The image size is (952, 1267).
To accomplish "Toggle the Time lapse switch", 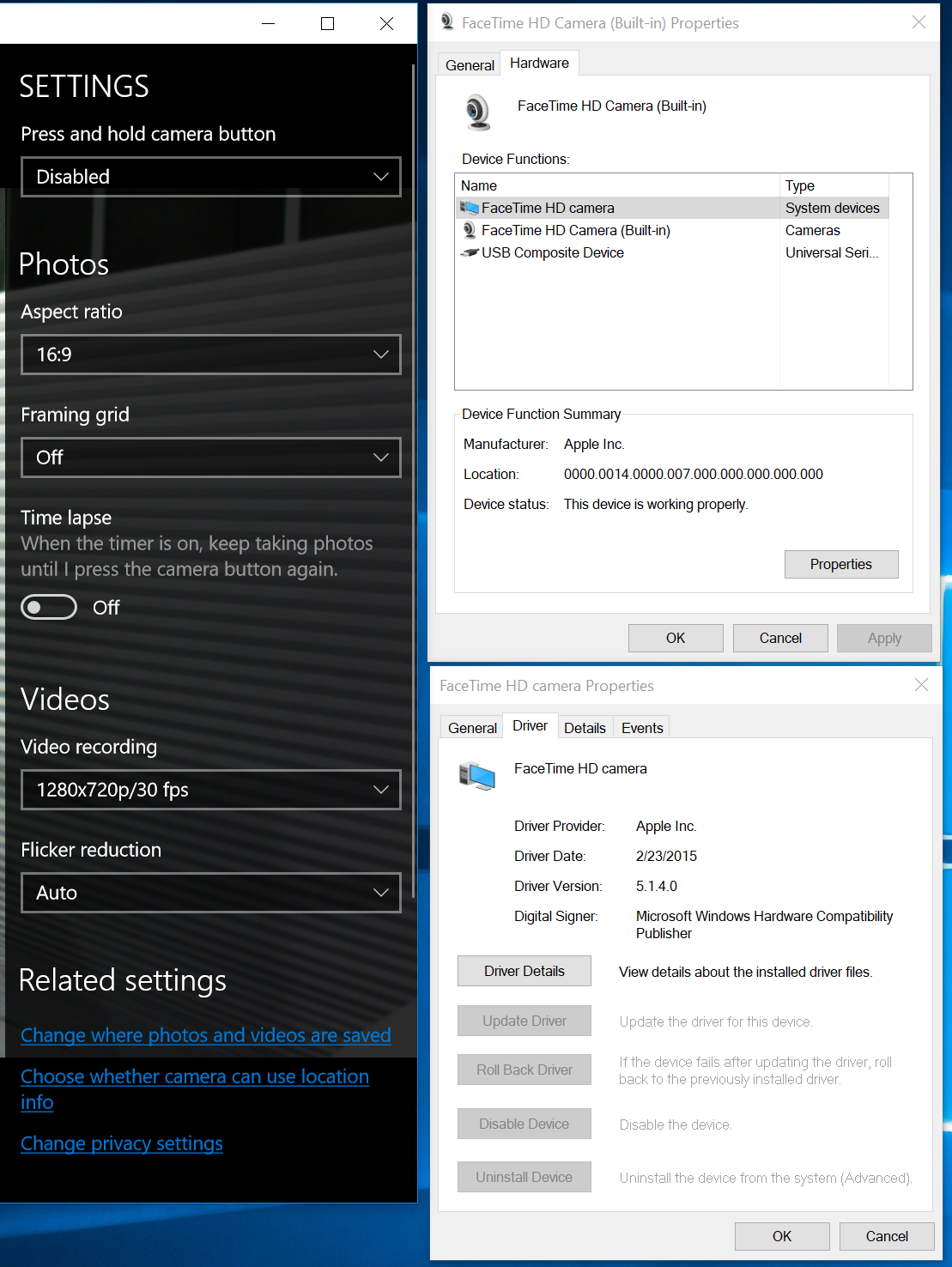I will (49, 608).
